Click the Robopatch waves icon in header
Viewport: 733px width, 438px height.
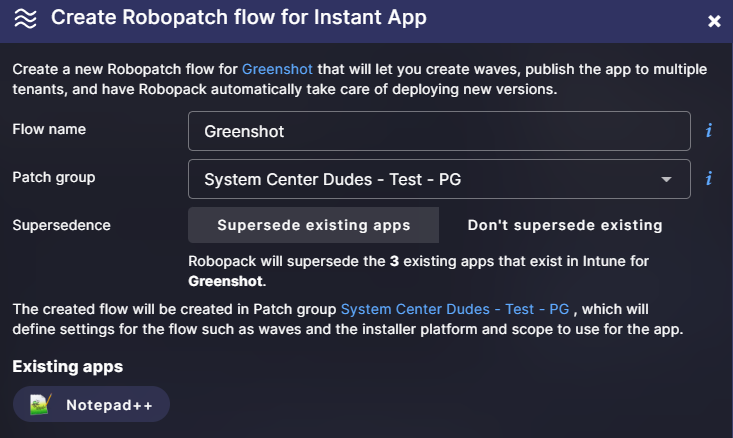pyautogui.click(x=25, y=18)
